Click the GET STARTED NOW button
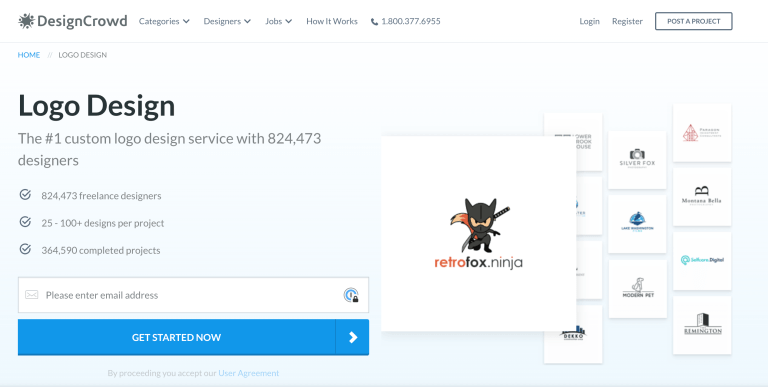 coord(176,337)
